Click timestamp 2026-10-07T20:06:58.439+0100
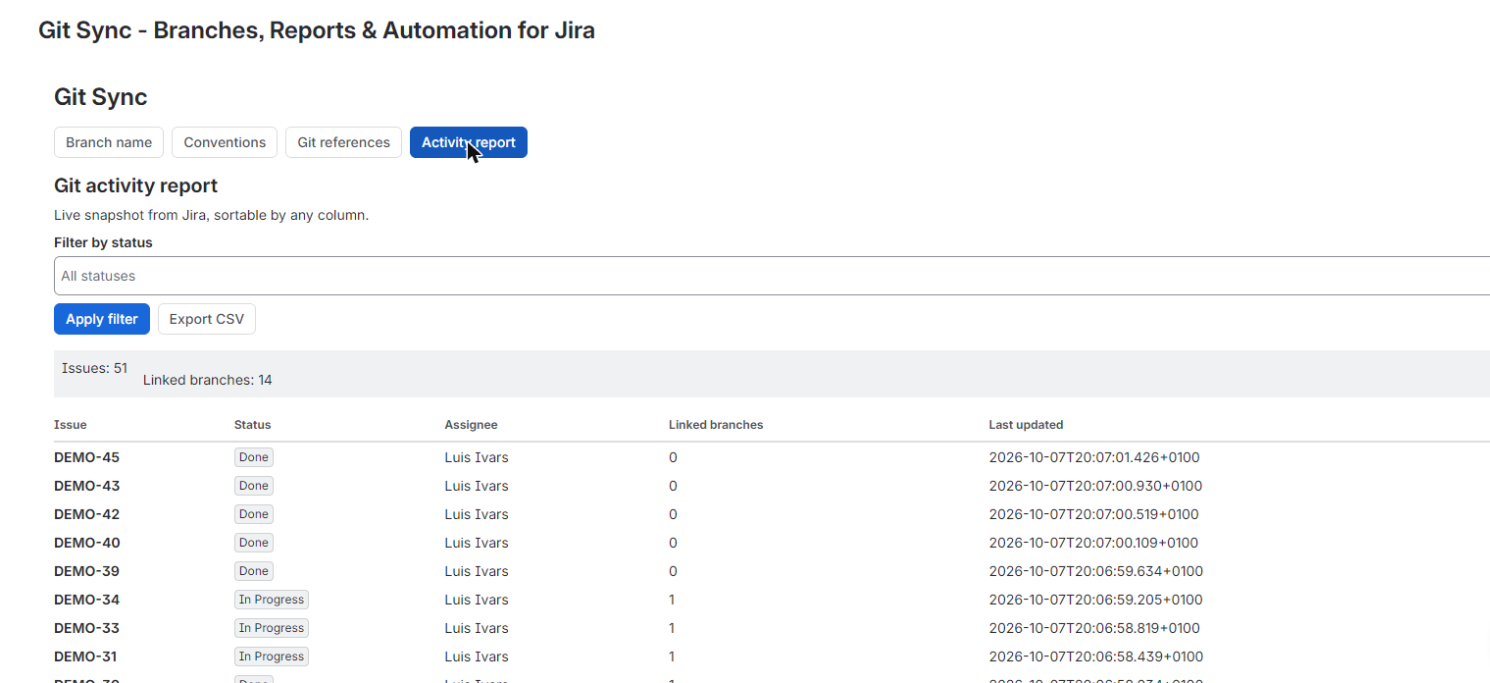Image resolution: width=1490 pixels, height=683 pixels. click(x=1096, y=657)
